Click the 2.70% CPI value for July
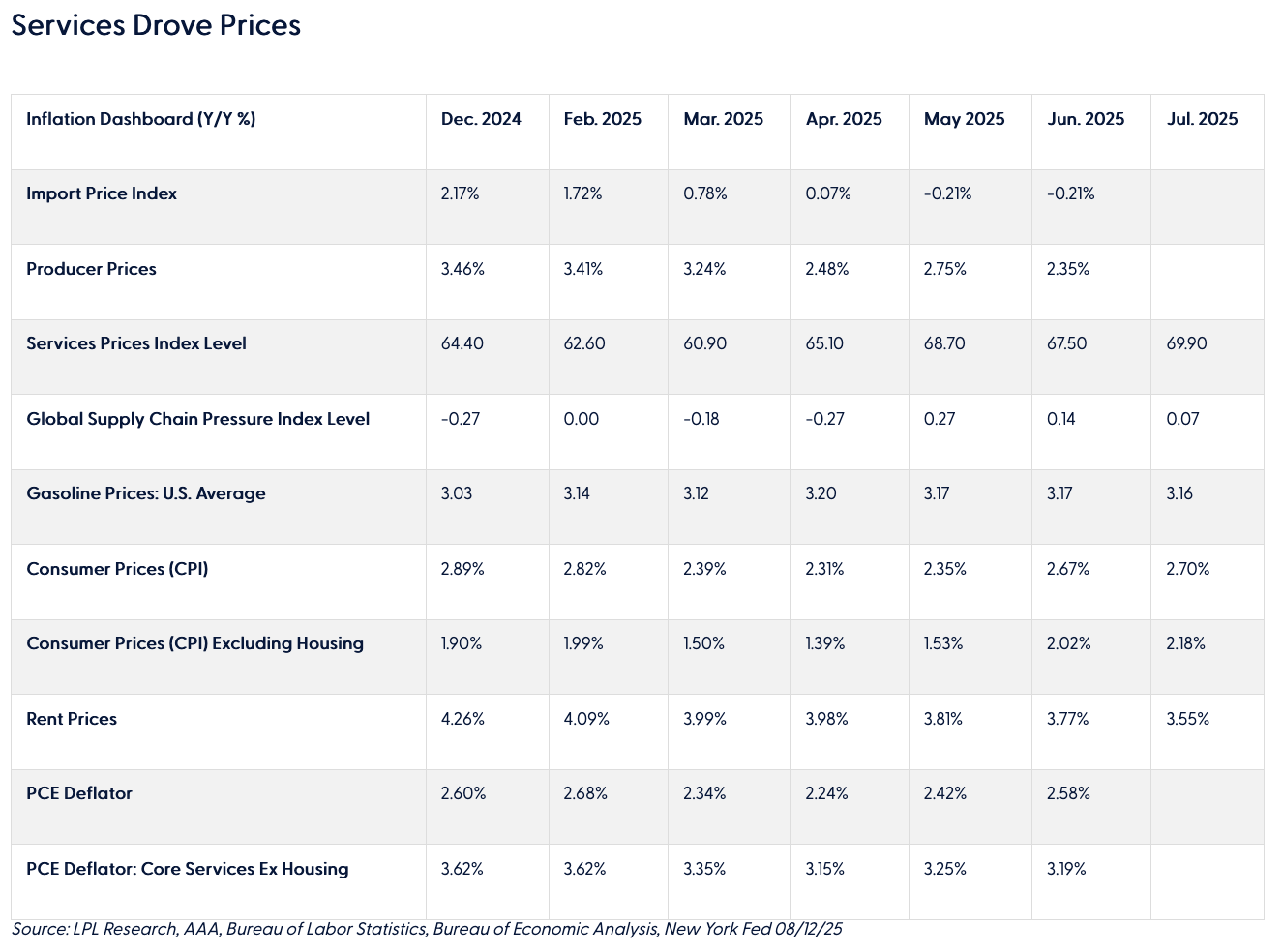 click(1188, 569)
